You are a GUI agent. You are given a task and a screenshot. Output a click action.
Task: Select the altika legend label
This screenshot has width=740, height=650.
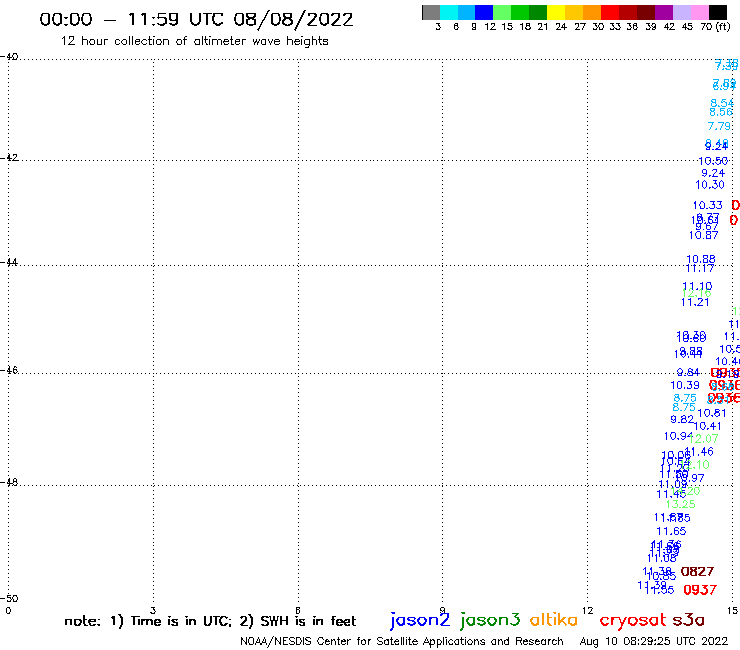point(554,619)
